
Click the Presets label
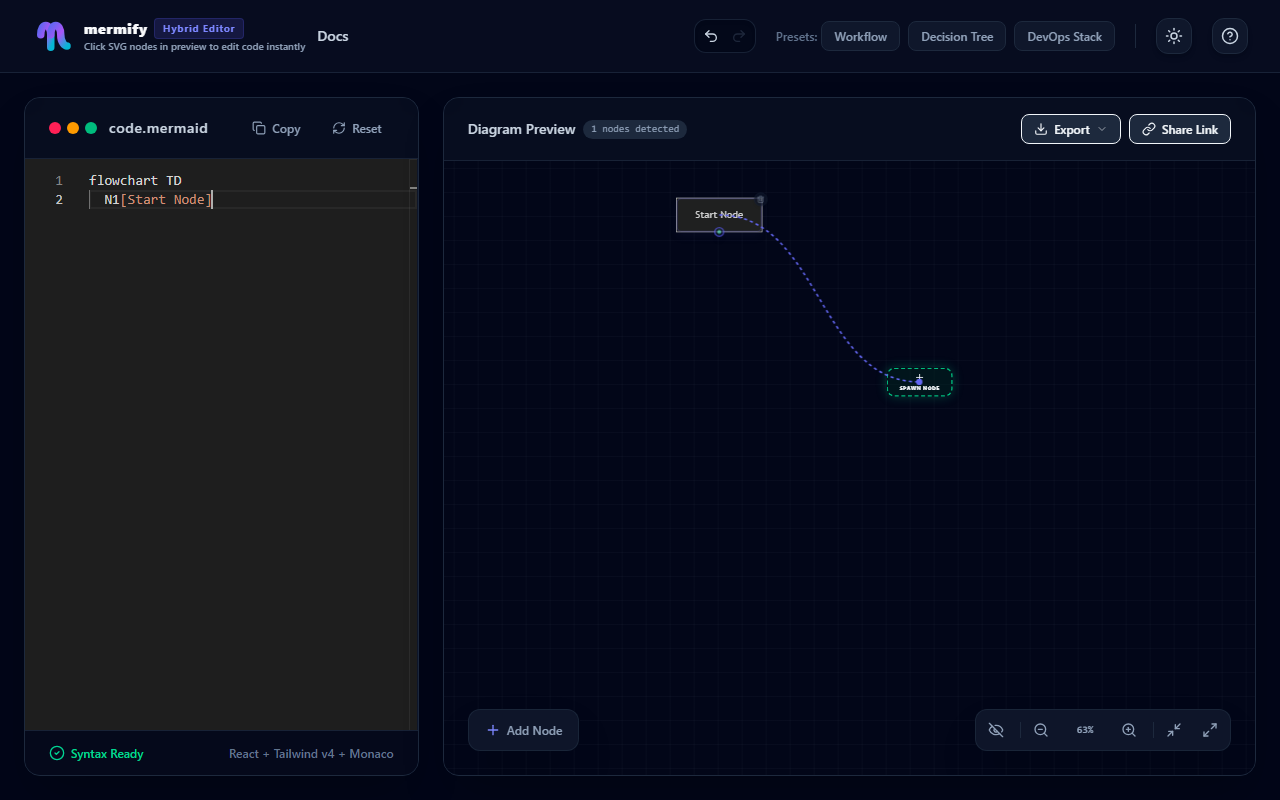(796, 37)
